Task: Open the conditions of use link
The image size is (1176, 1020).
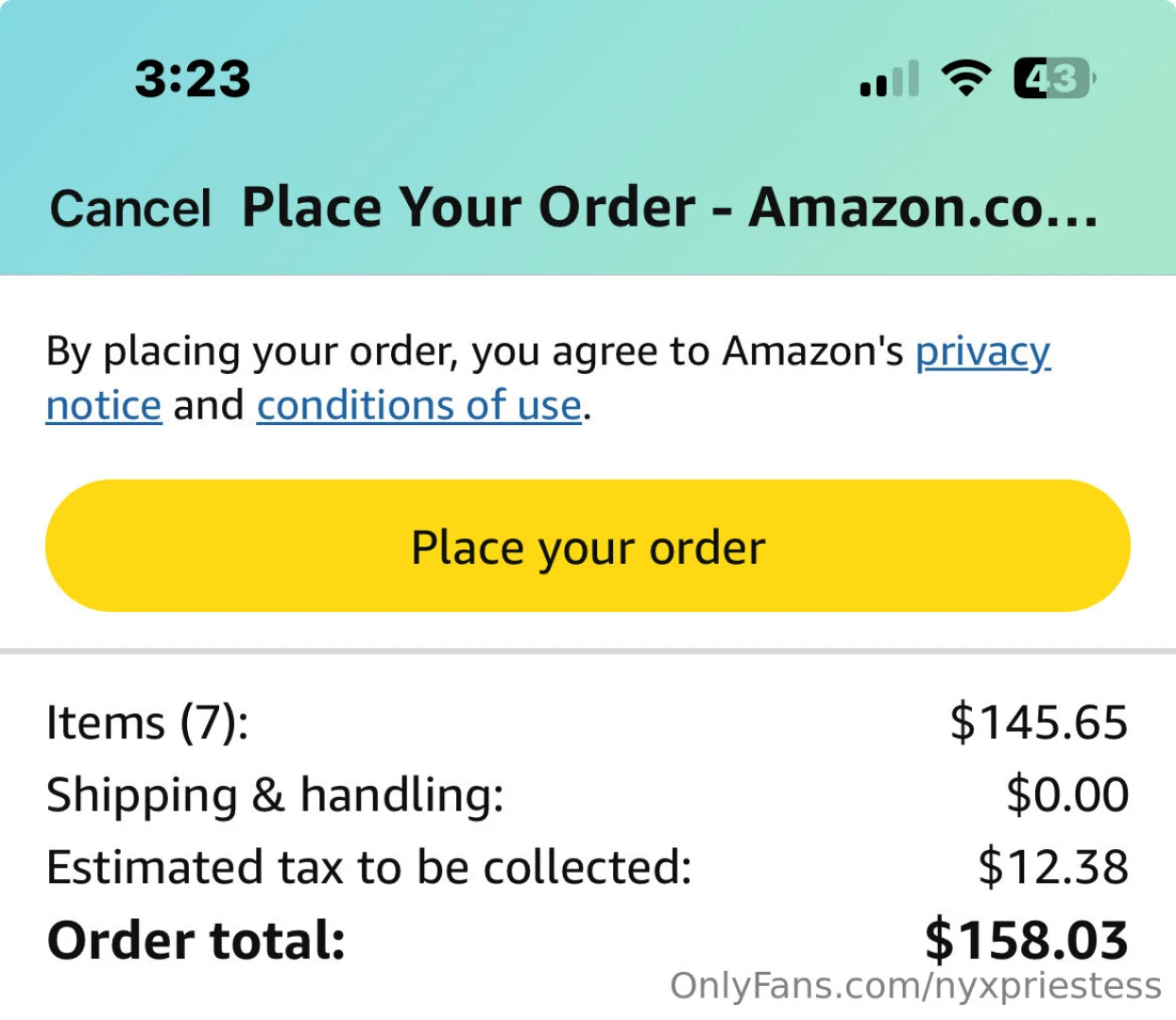Action: click(418, 406)
